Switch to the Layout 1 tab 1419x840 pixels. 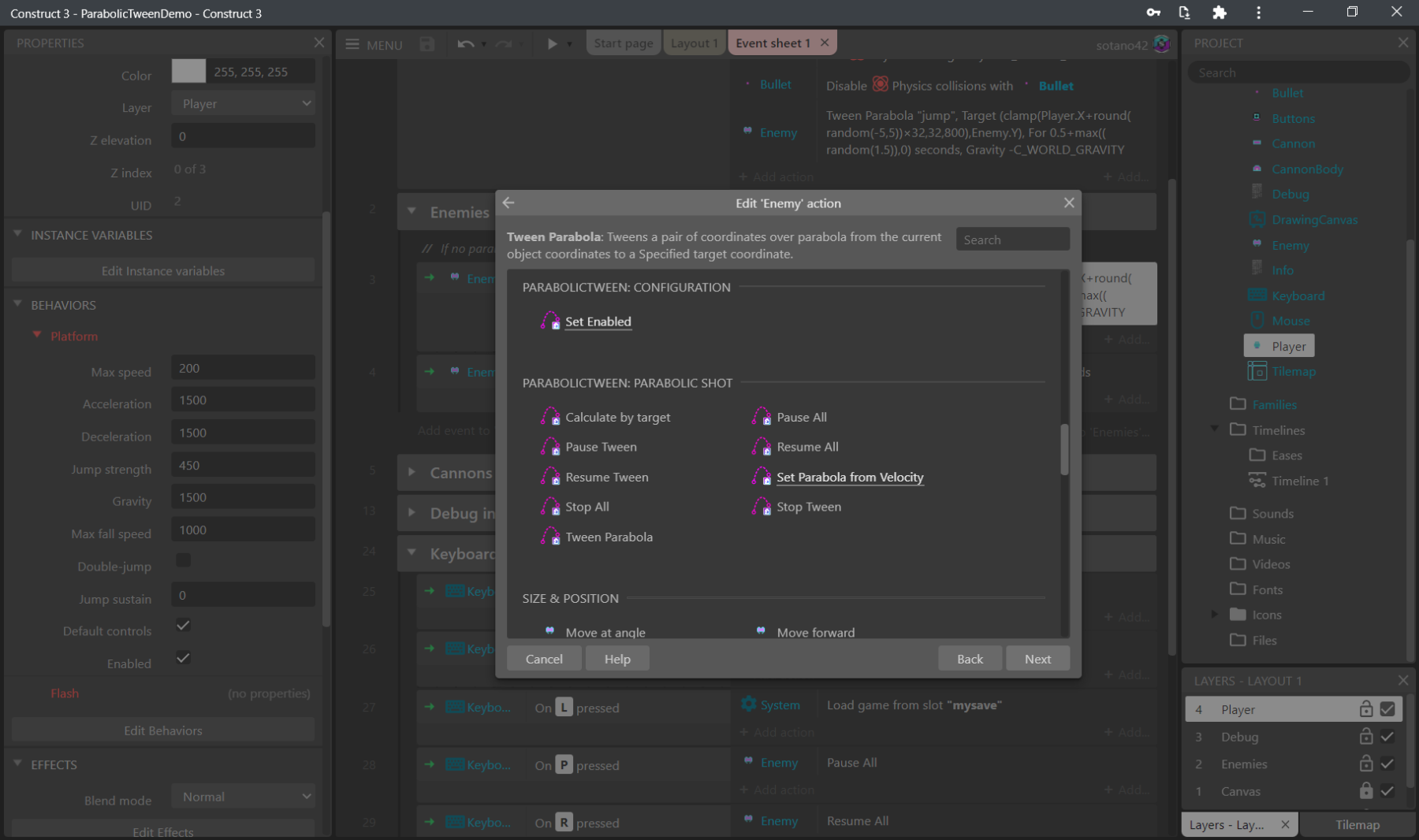coord(694,43)
